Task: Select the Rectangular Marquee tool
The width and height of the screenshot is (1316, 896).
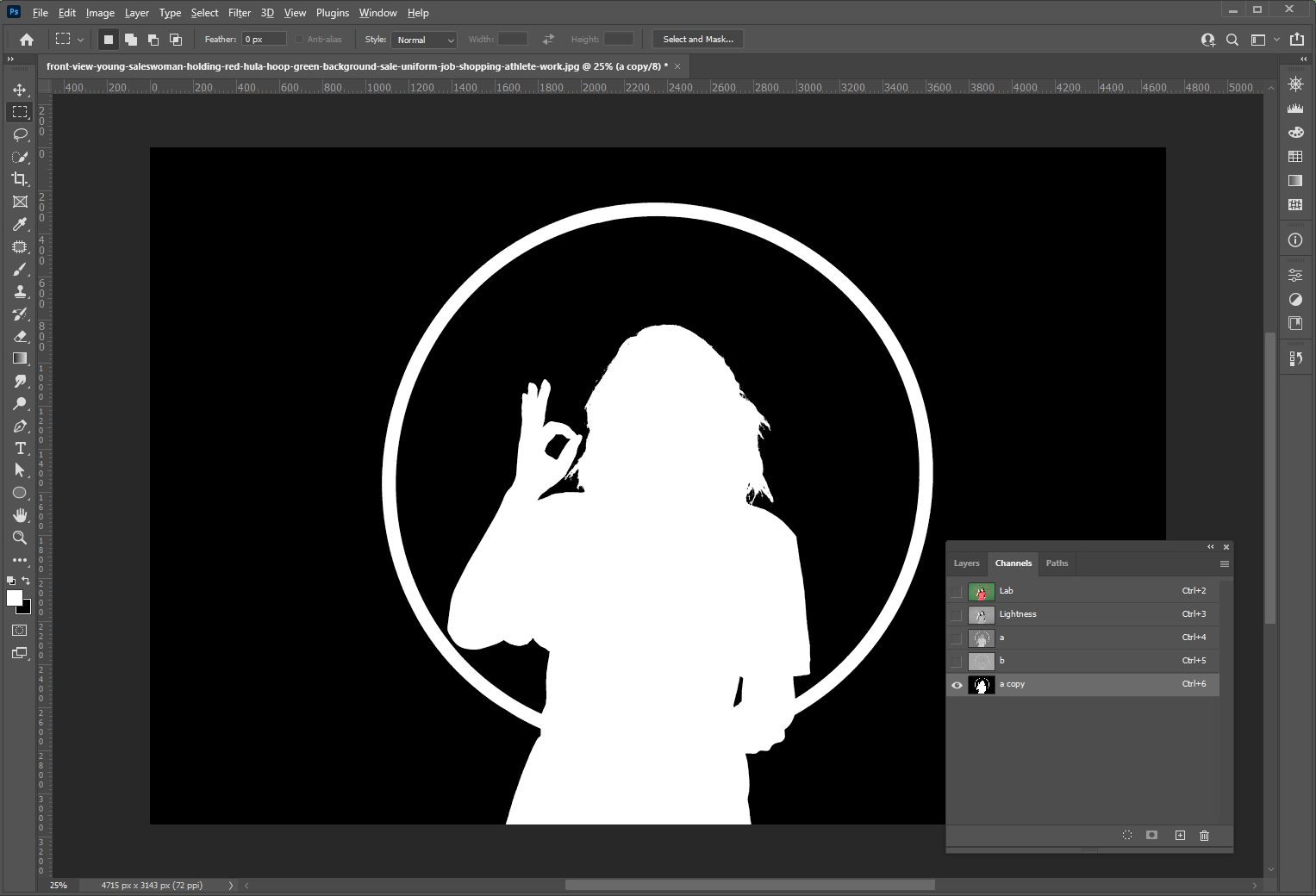Action: (x=20, y=112)
